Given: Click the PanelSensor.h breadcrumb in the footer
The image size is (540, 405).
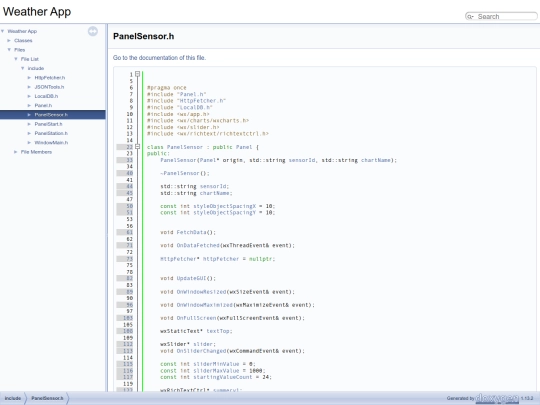Looking at the screenshot, I should coord(47,398).
